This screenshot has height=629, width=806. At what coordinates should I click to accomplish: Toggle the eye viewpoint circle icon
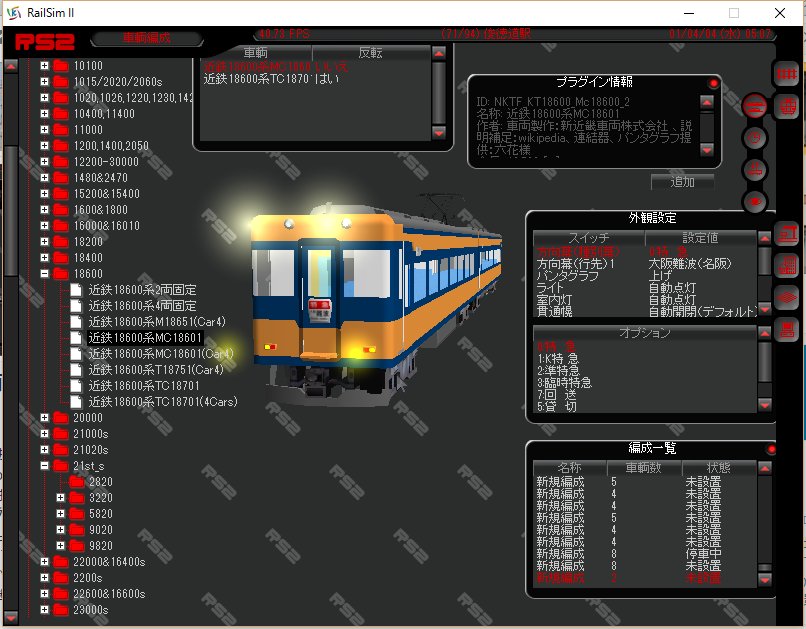tap(755, 201)
